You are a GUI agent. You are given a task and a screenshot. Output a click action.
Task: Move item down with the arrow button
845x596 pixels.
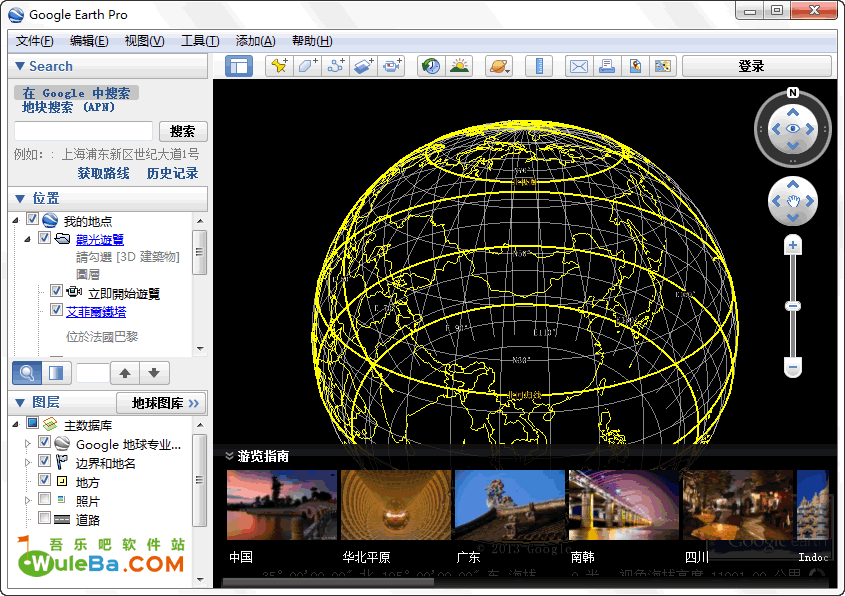(154, 372)
